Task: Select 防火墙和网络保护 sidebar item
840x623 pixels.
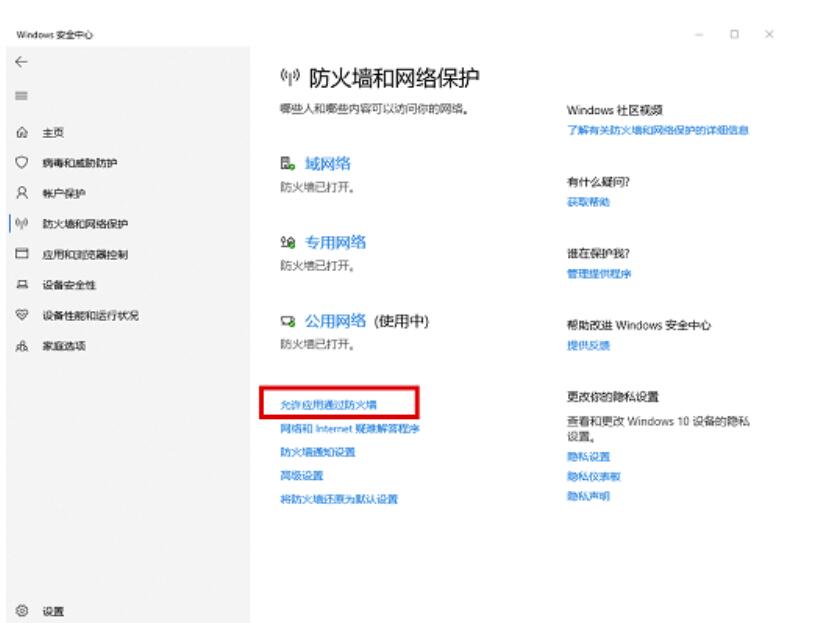Action: point(85,224)
